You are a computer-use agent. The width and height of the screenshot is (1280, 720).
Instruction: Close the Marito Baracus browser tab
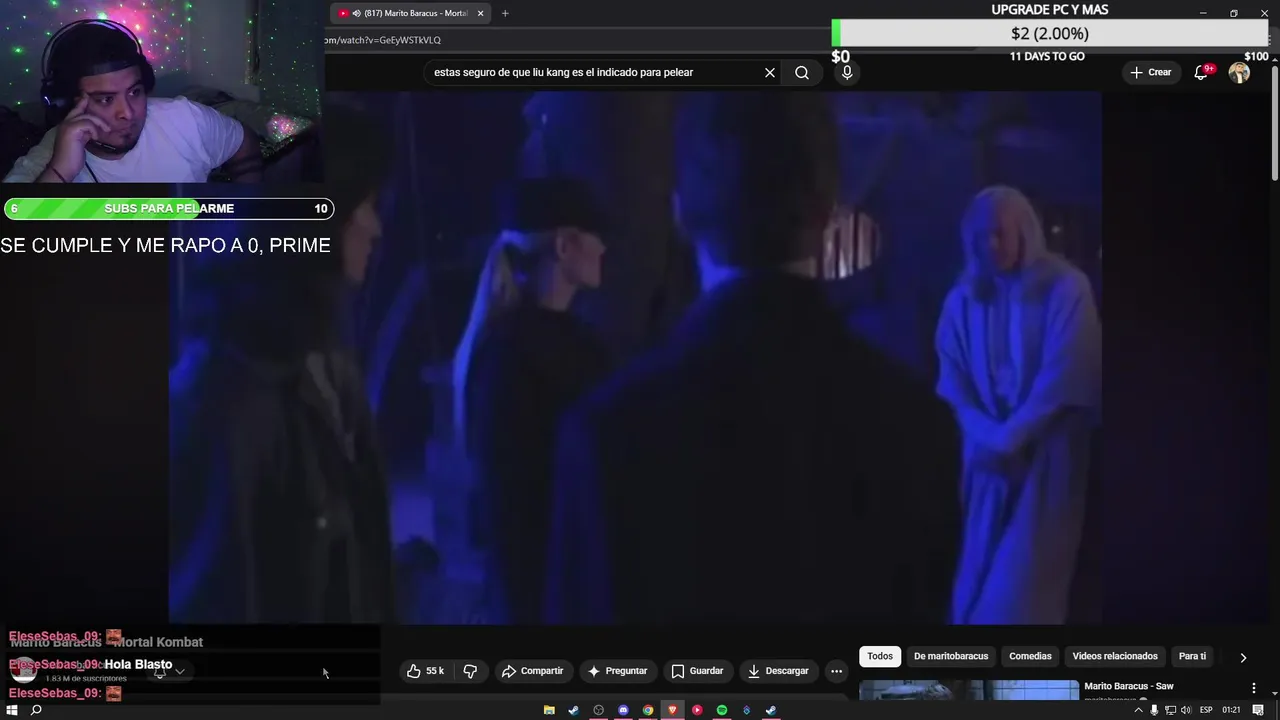pyautogui.click(x=481, y=13)
